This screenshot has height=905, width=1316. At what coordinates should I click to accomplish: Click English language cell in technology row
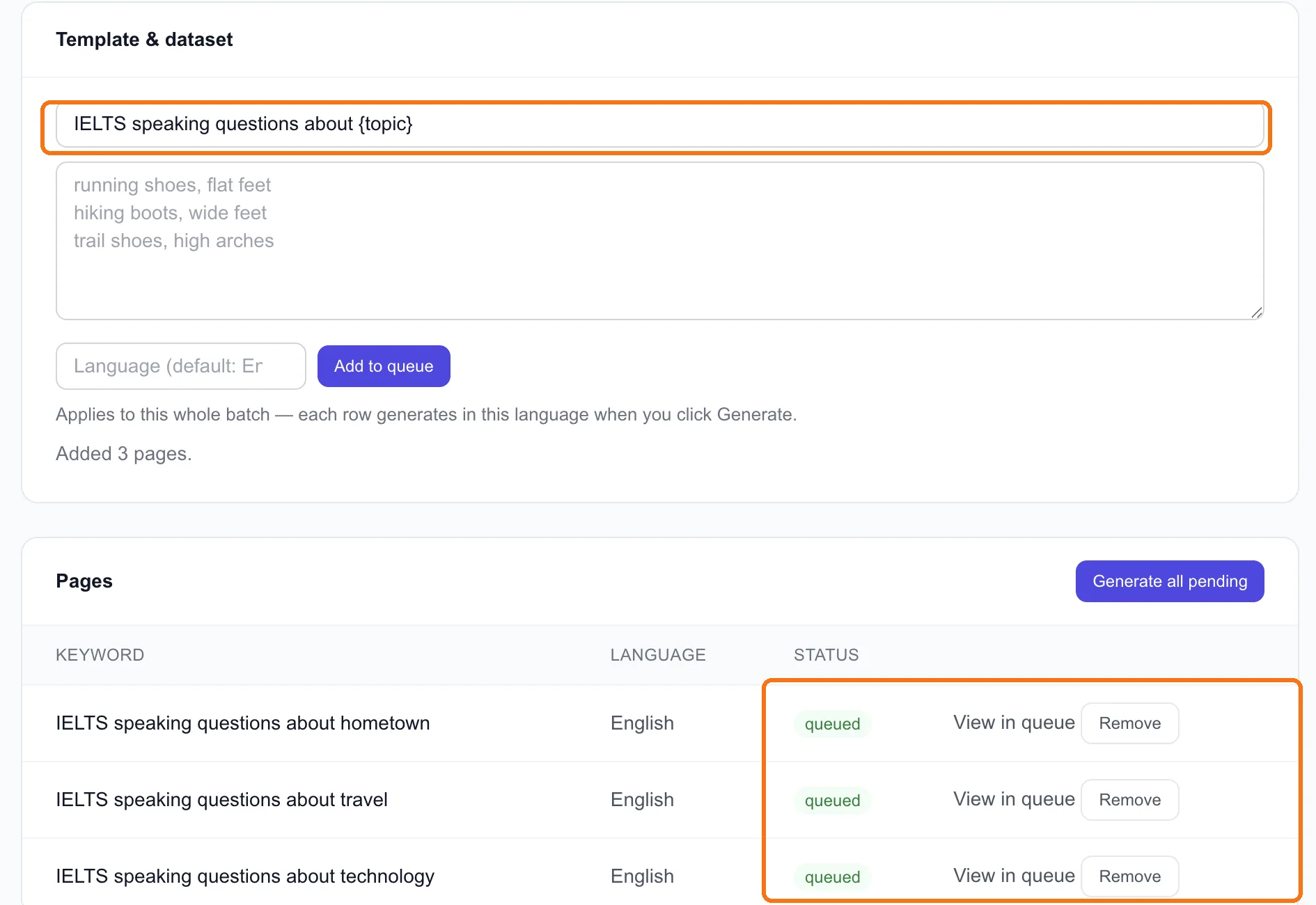[642, 876]
